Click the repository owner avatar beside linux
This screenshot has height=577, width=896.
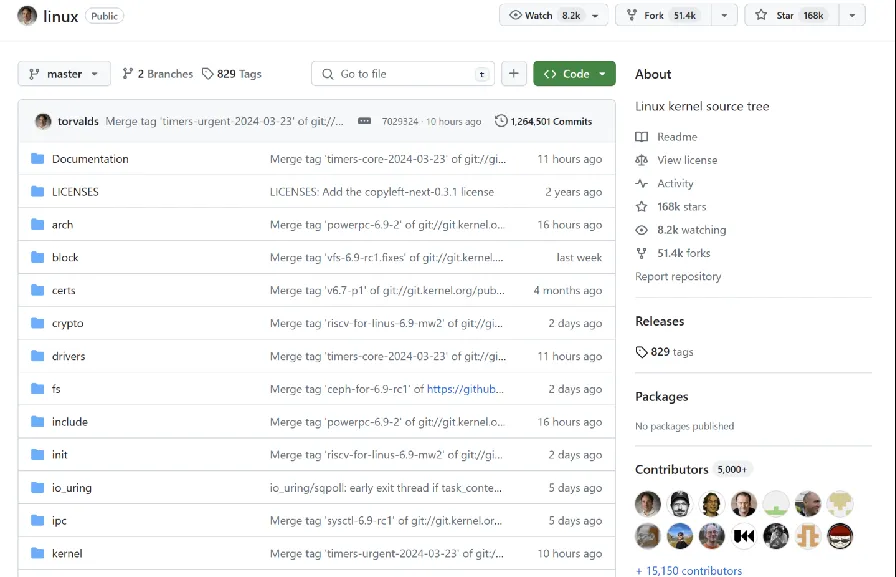[x=27, y=15]
